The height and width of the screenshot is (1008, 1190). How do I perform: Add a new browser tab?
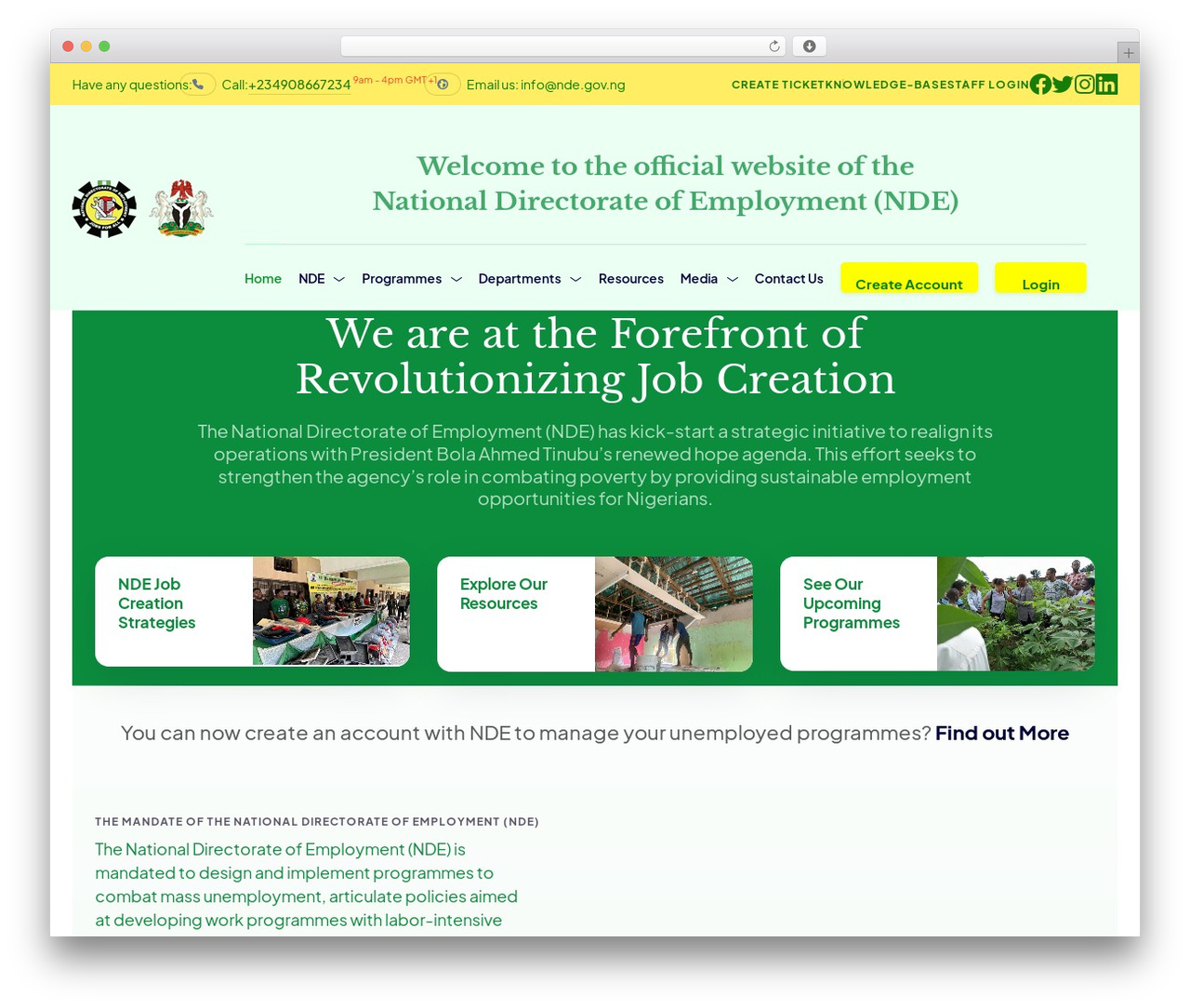[1128, 53]
